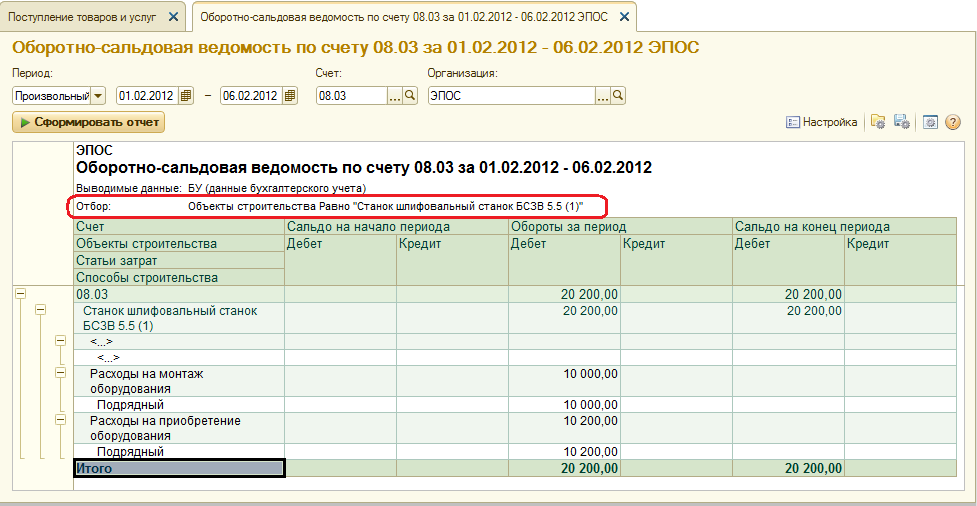Click the ellipsis button of the organization field ЭПОС
The height and width of the screenshot is (506, 977).
(x=603, y=96)
